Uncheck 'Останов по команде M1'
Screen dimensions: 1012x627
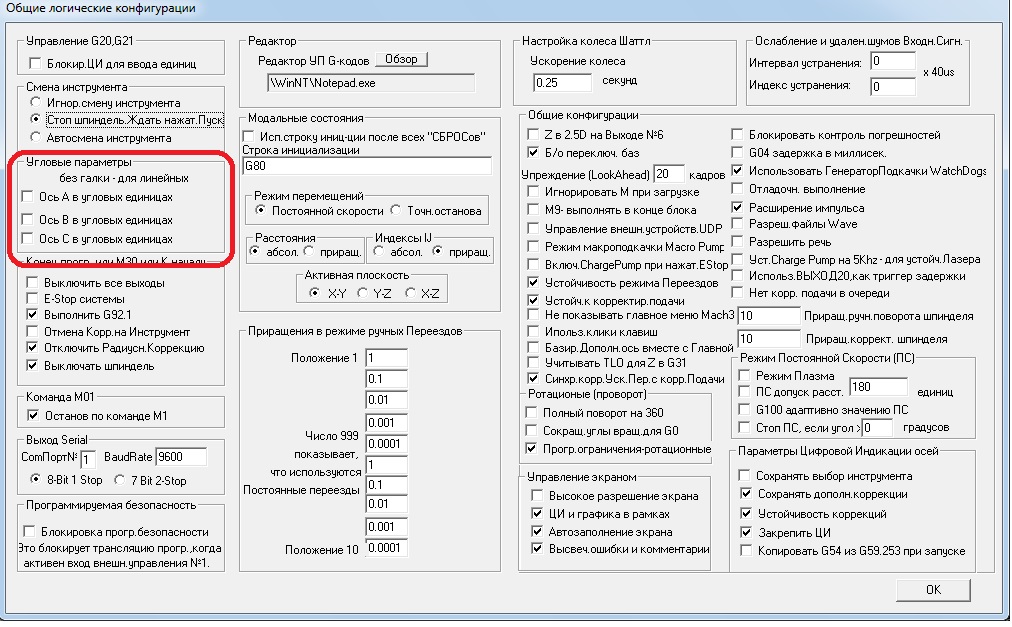[x=33, y=415]
